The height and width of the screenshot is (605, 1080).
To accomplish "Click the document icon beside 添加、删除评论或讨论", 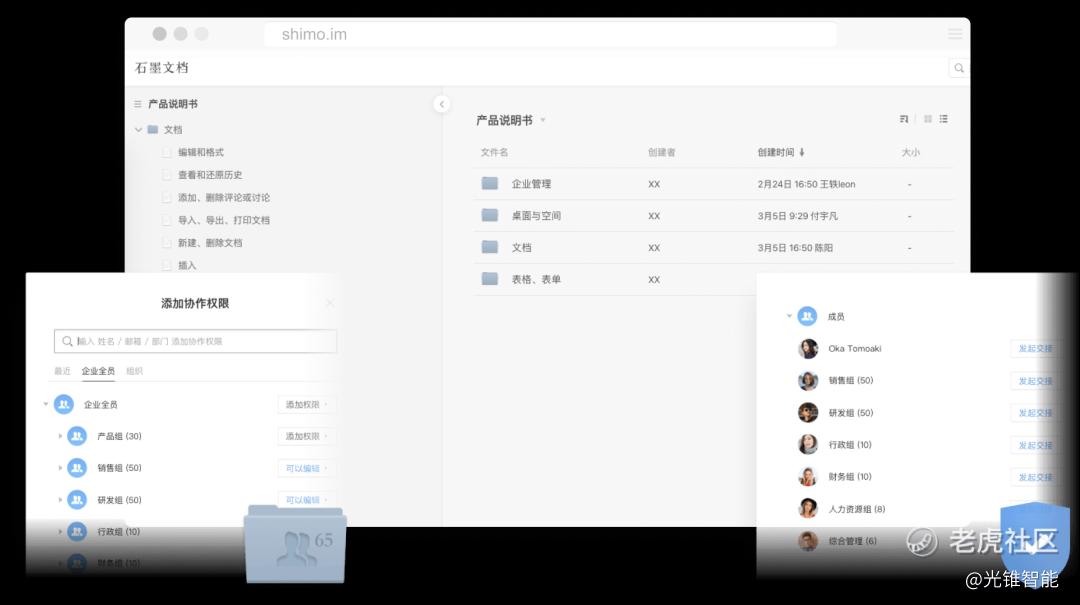I will coord(166,198).
